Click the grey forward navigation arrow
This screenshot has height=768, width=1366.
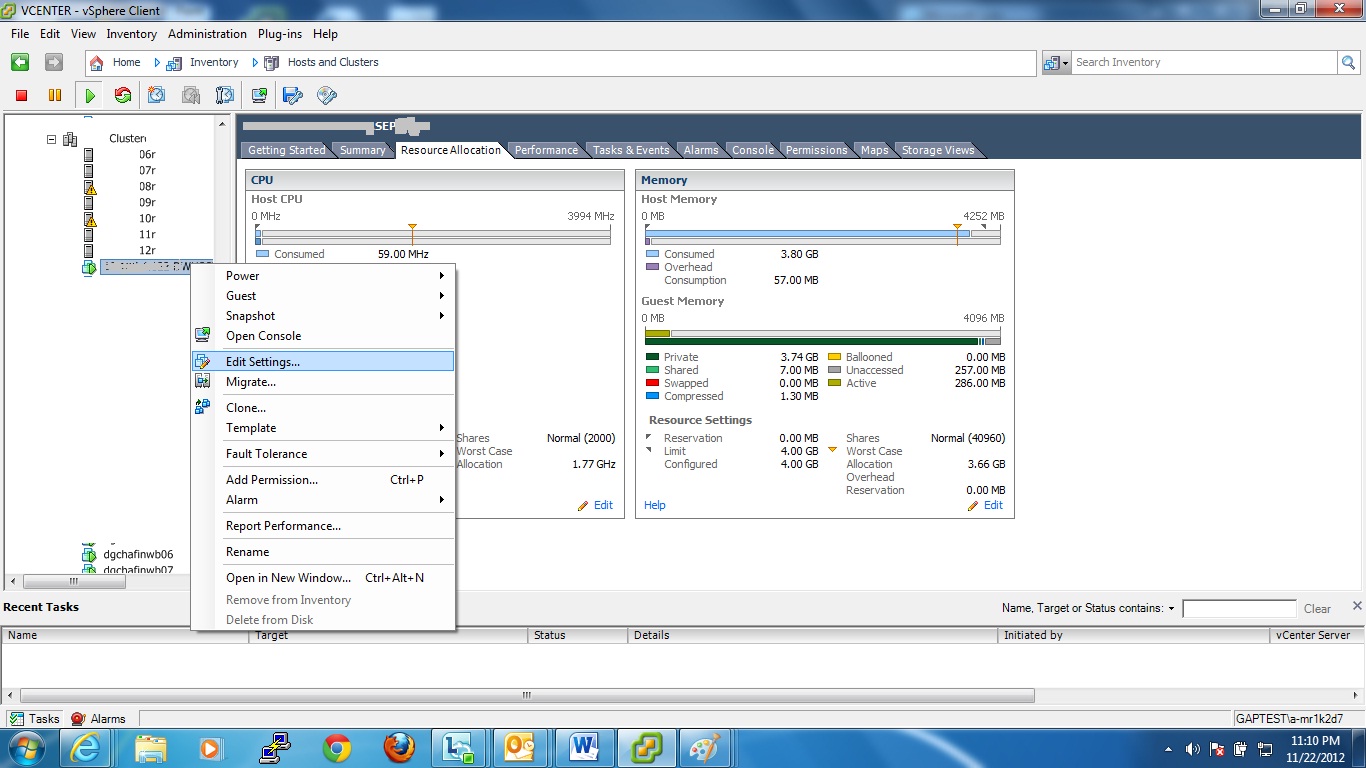pyautogui.click(x=54, y=62)
